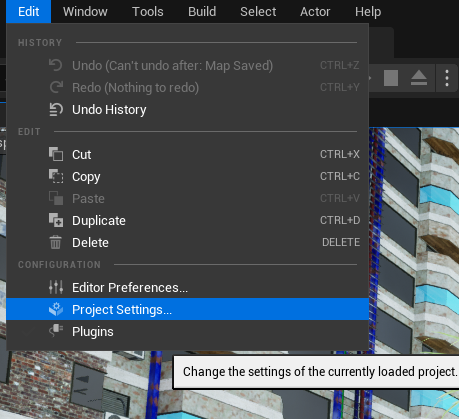The width and height of the screenshot is (459, 419).
Task: Click the Cut icon in Edit menu
Action: 56,154
